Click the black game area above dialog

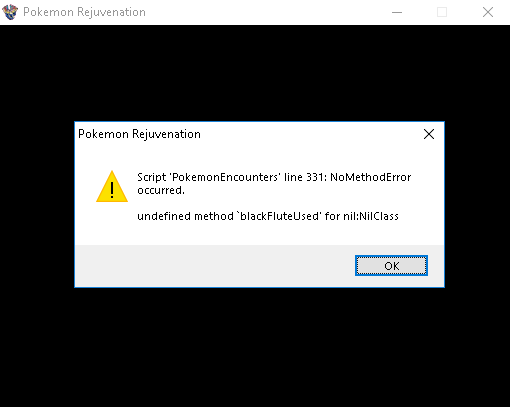255,73
